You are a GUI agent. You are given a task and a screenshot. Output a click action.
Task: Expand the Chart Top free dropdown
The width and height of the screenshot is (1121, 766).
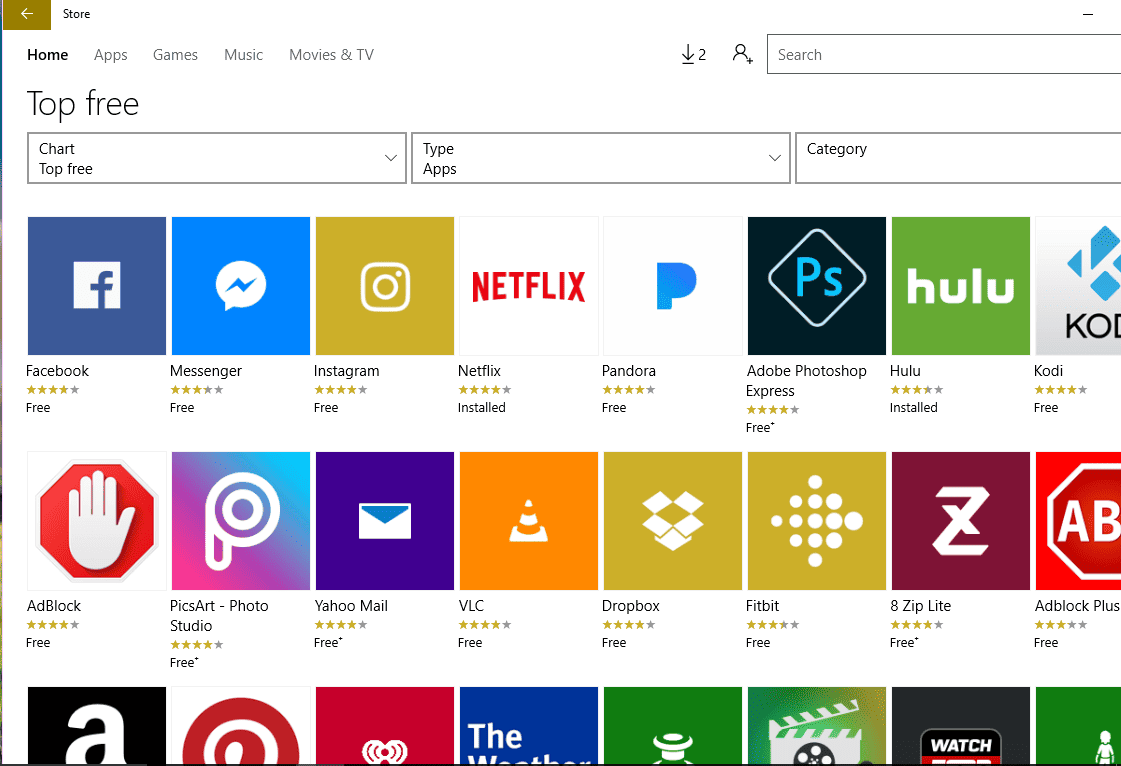point(217,158)
